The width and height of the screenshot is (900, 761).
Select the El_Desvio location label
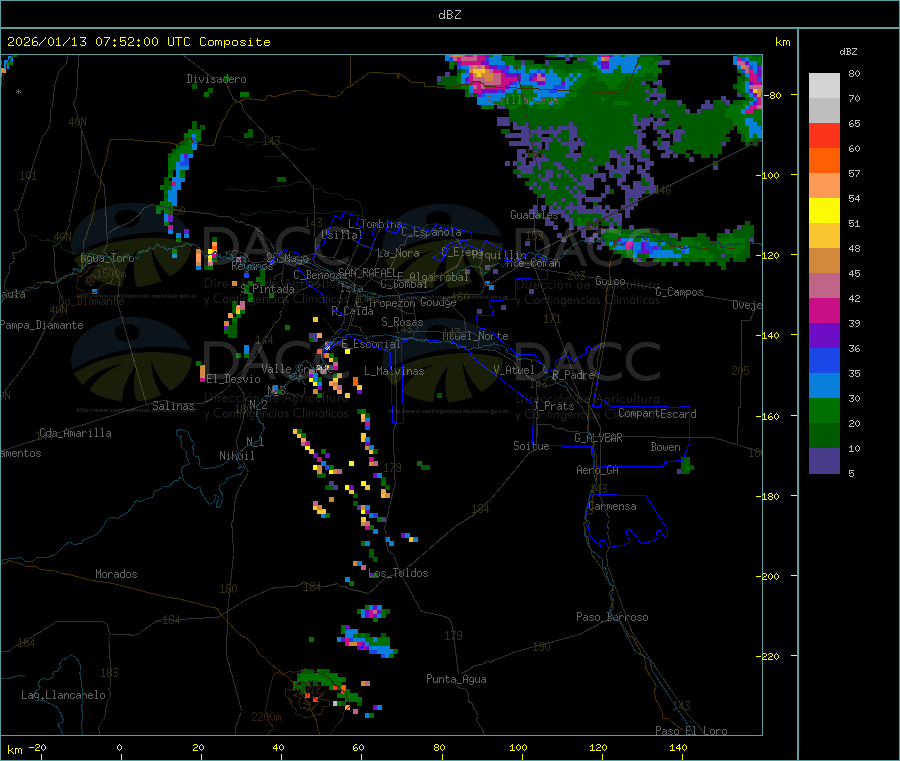(x=234, y=379)
